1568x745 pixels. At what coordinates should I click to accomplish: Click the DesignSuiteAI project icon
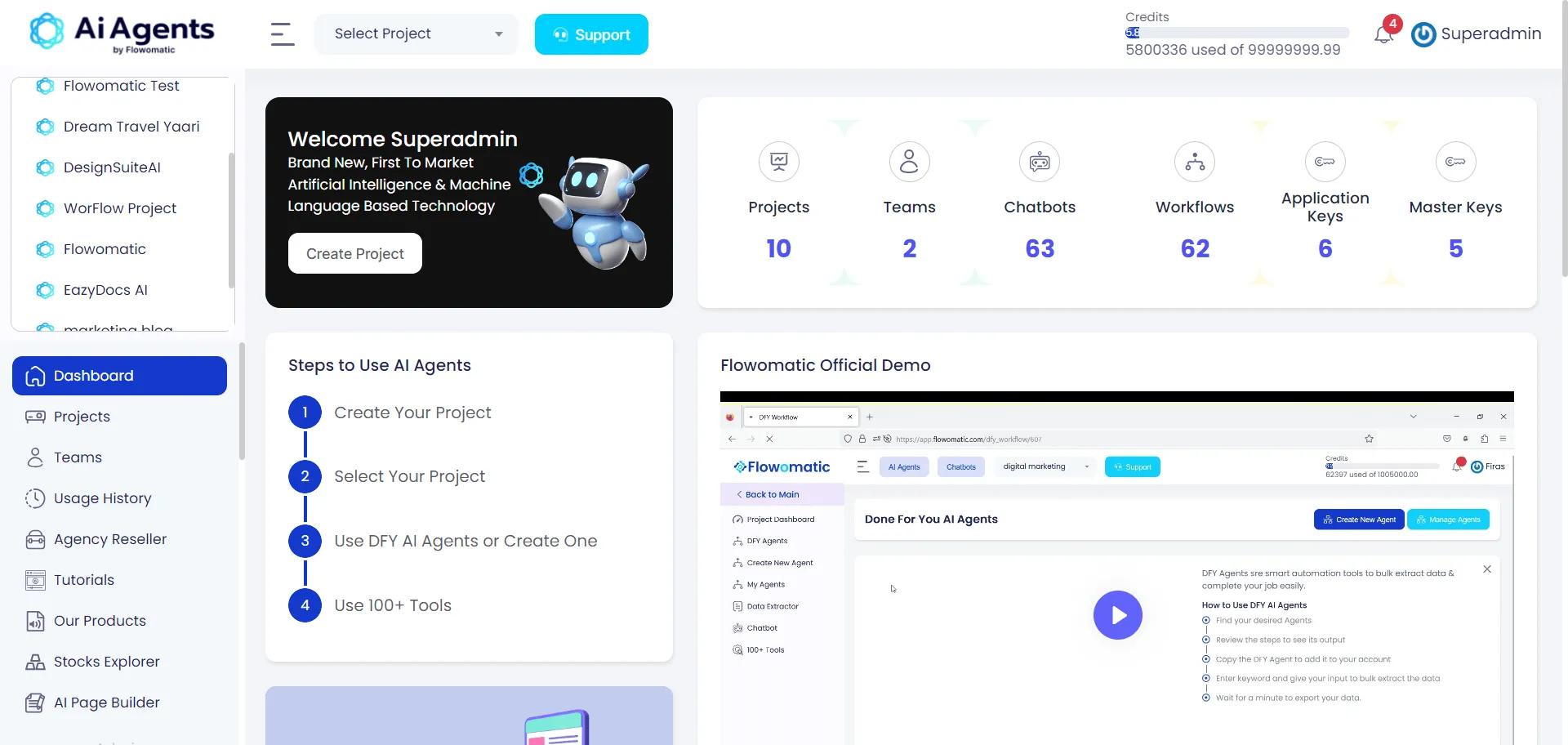46,167
